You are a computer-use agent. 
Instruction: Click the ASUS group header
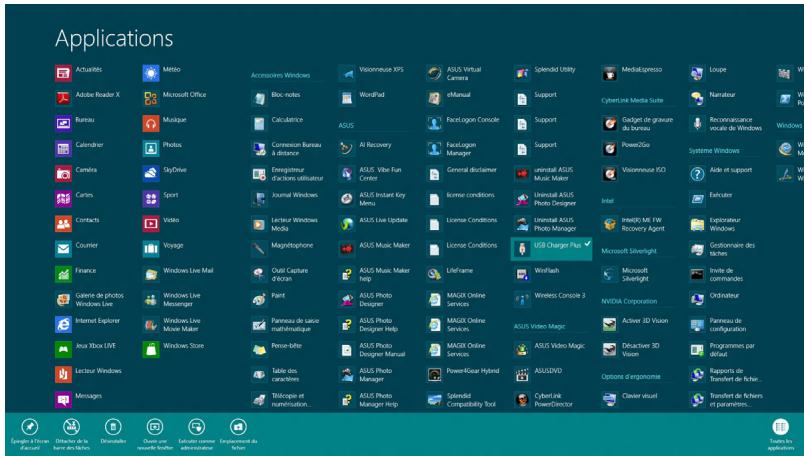(x=346, y=126)
